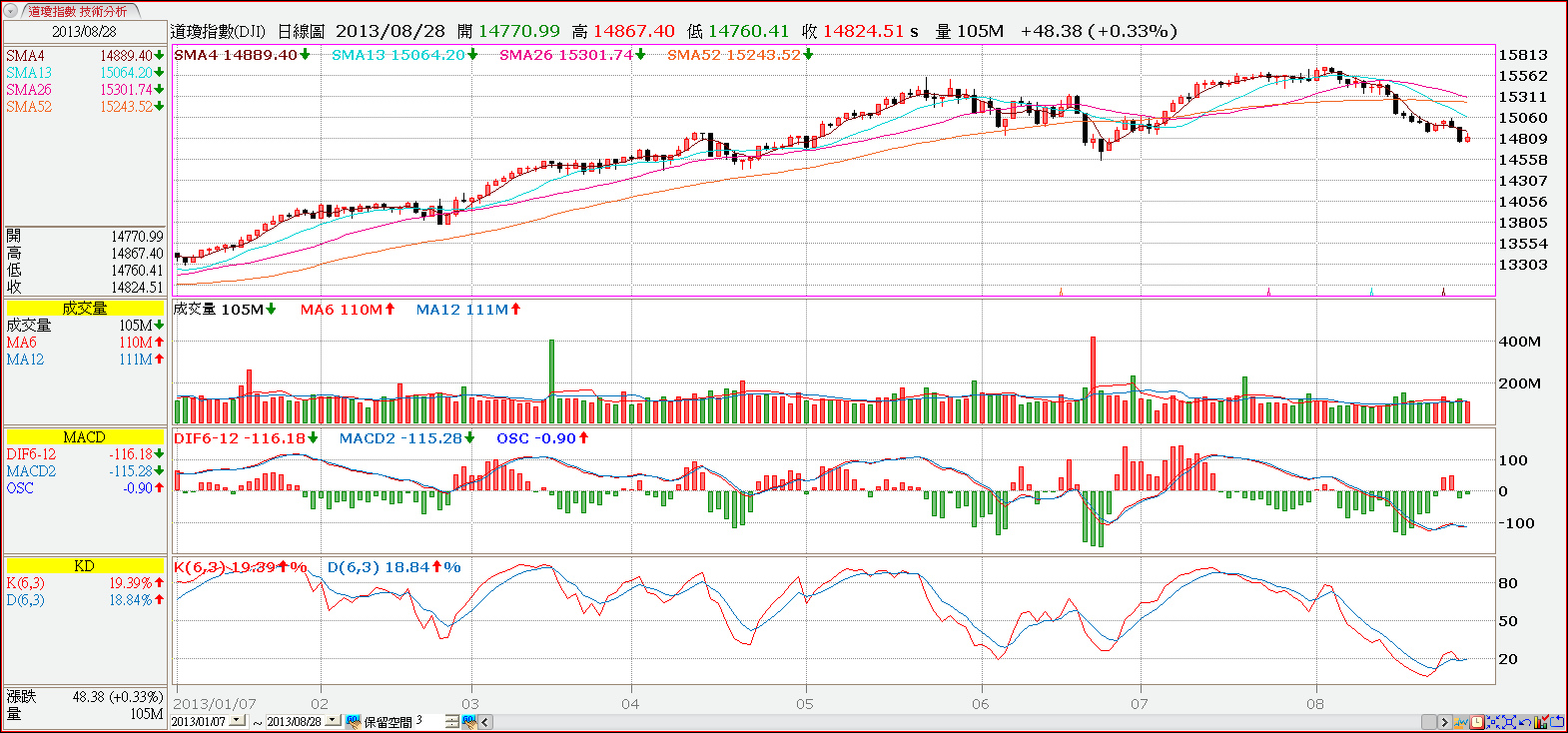Click the blue undo arrow icon
The image size is (1568, 733).
coord(1525,722)
